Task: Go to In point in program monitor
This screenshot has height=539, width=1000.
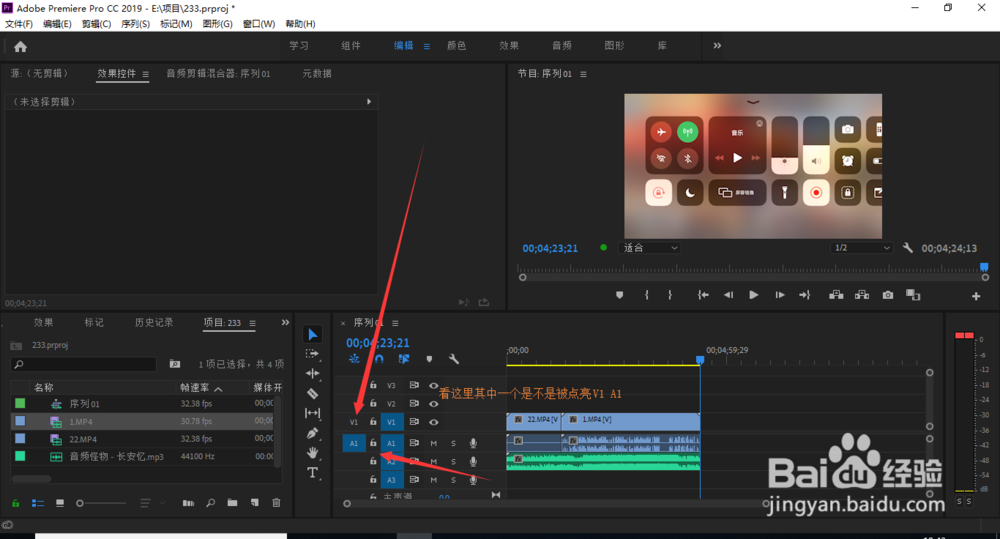Action: click(703, 295)
